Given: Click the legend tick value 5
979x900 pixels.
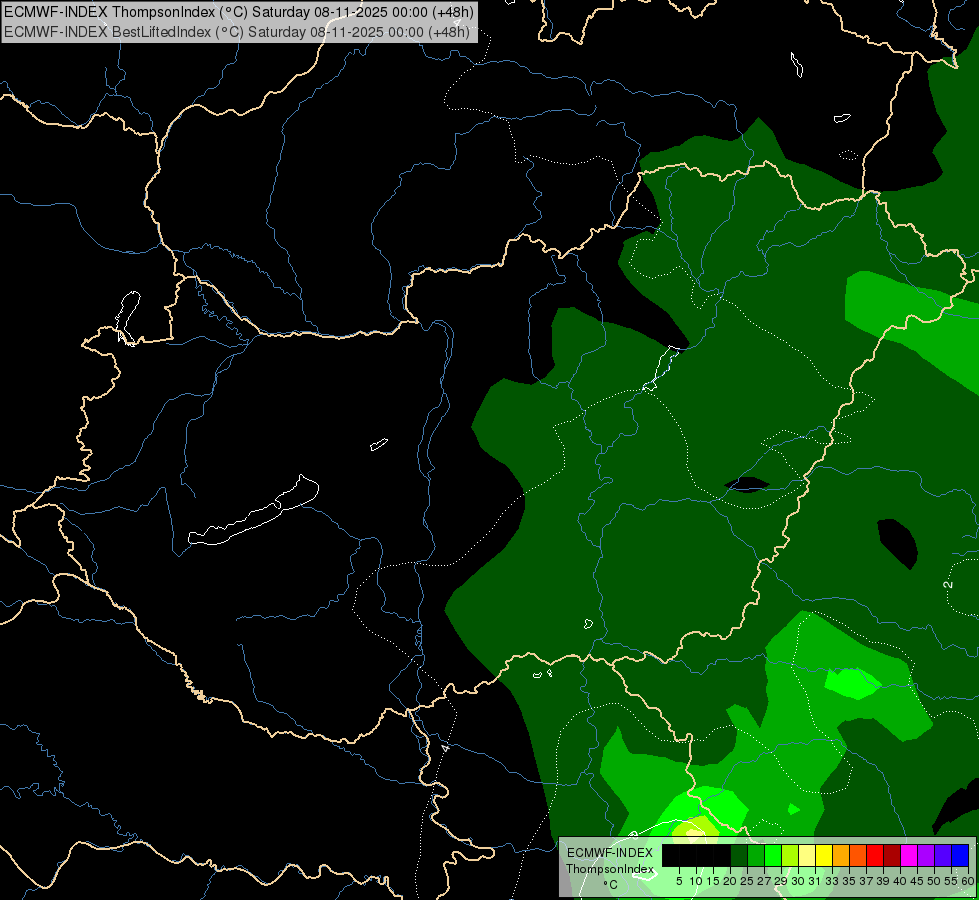Looking at the screenshot, I should click(x=679, y=881).
